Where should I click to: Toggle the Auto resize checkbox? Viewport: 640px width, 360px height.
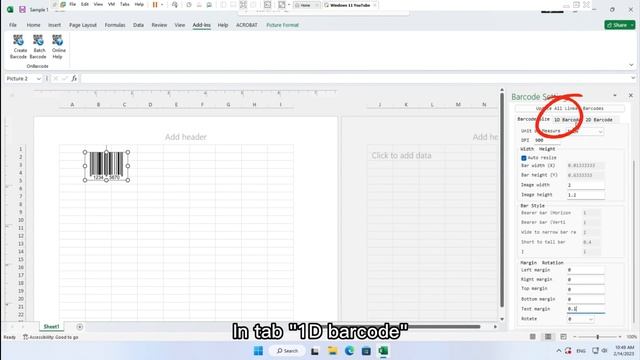[524, 158]
